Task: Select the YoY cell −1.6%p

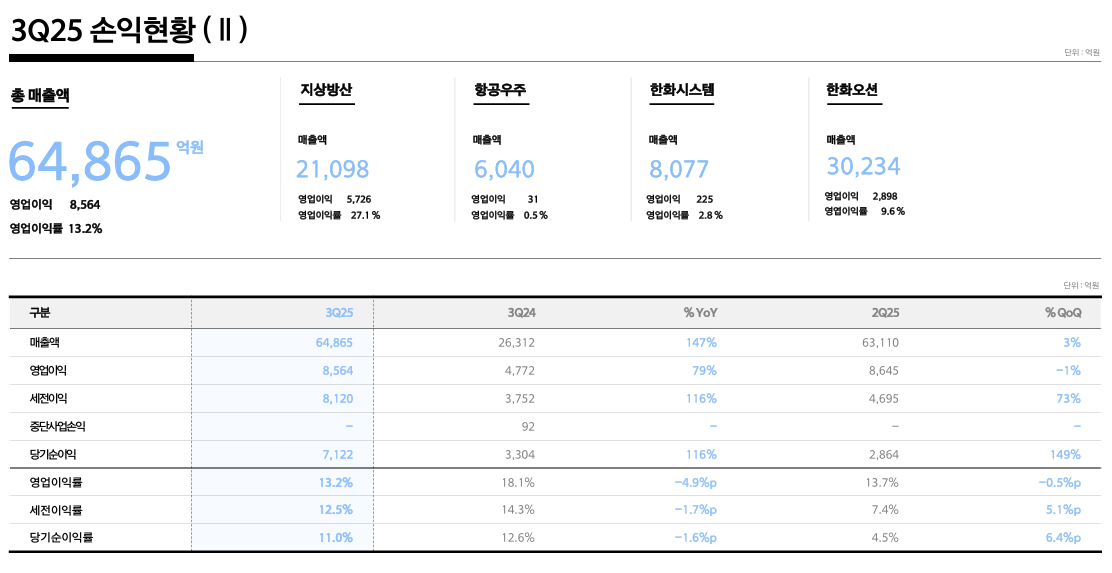Action: tap(696, 538)
